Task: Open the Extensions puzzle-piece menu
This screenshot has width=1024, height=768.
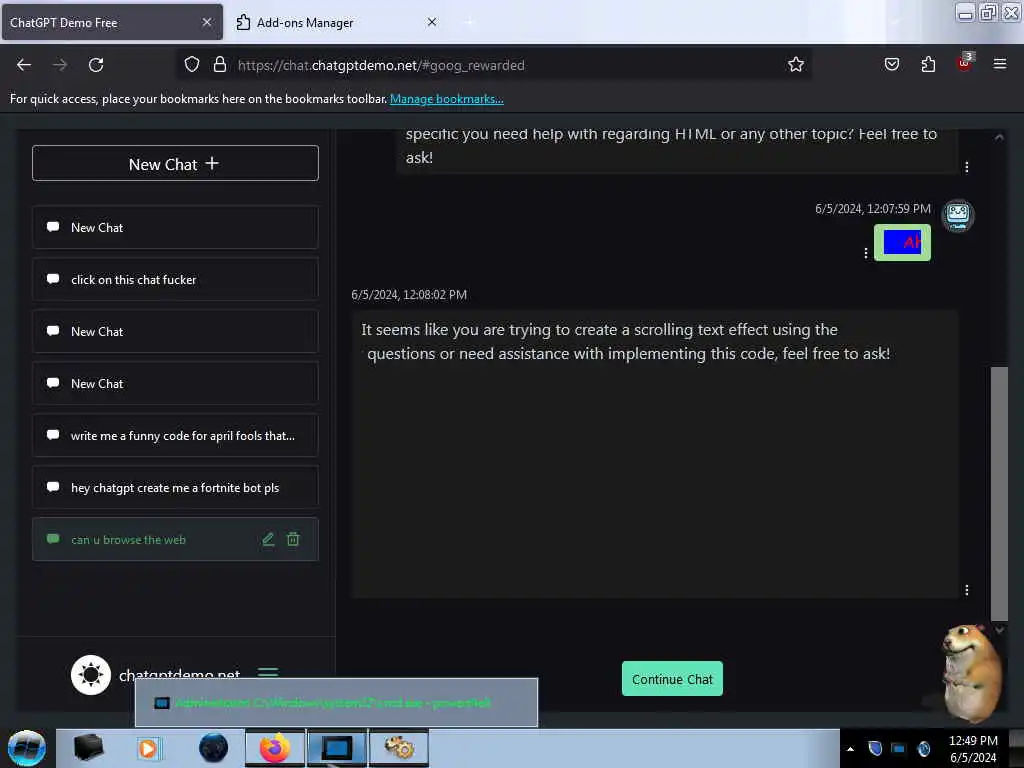Action: pos(928,64)
